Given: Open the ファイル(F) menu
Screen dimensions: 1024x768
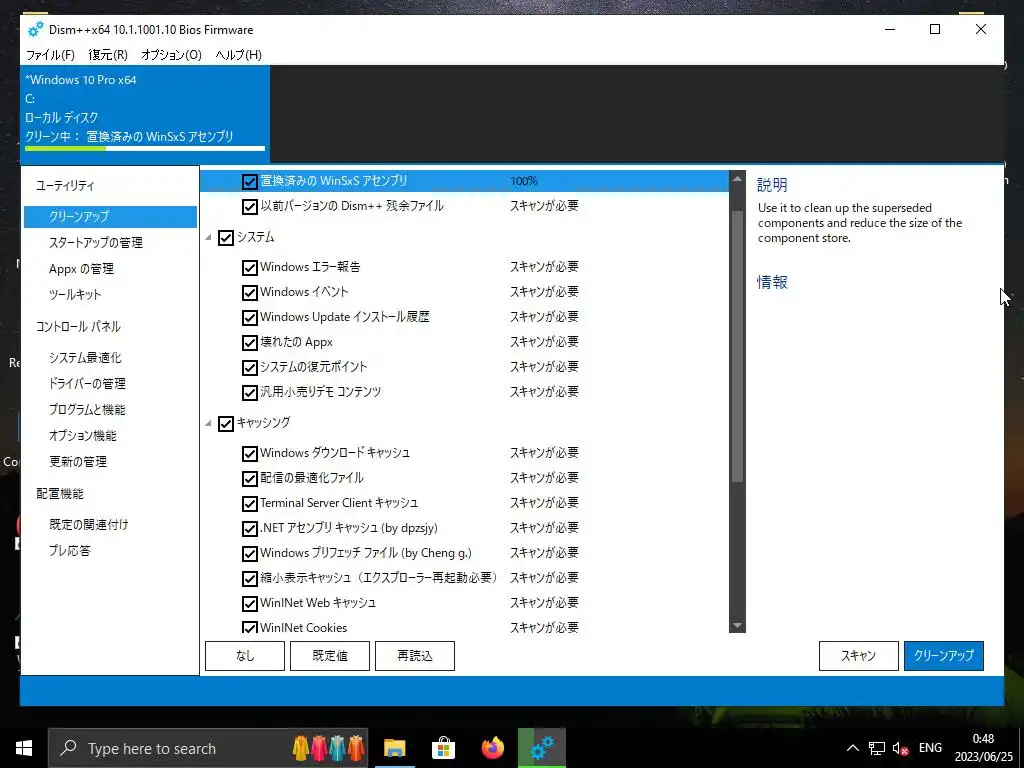Looking at the screenshot, I should pos(50,55).
